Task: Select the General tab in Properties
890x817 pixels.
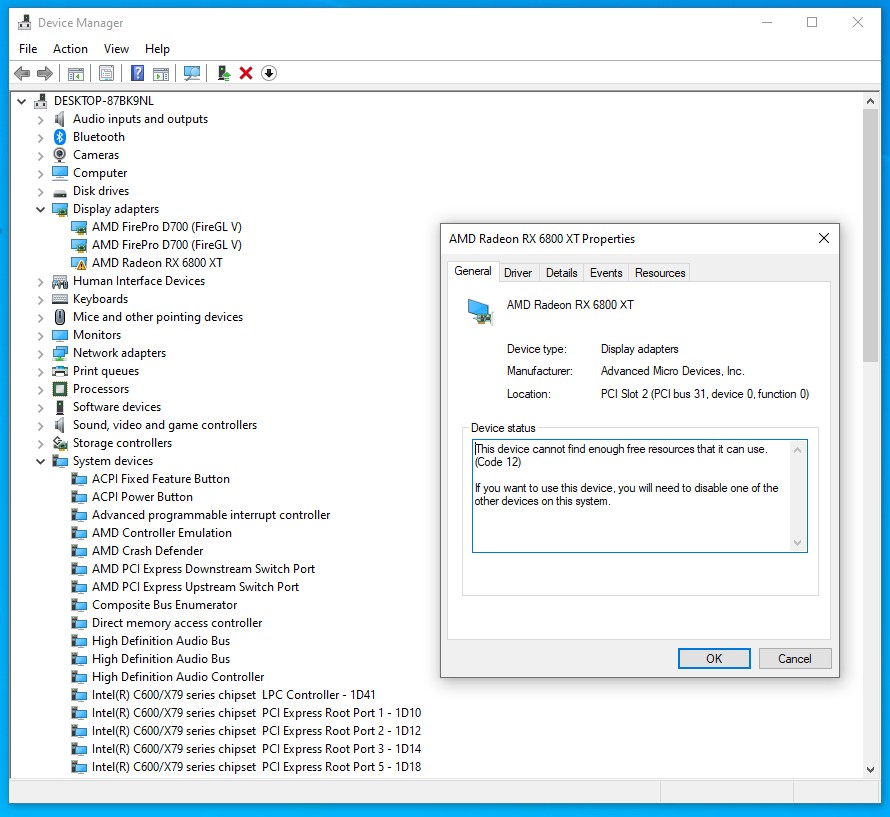Action: tap(473, 271)
